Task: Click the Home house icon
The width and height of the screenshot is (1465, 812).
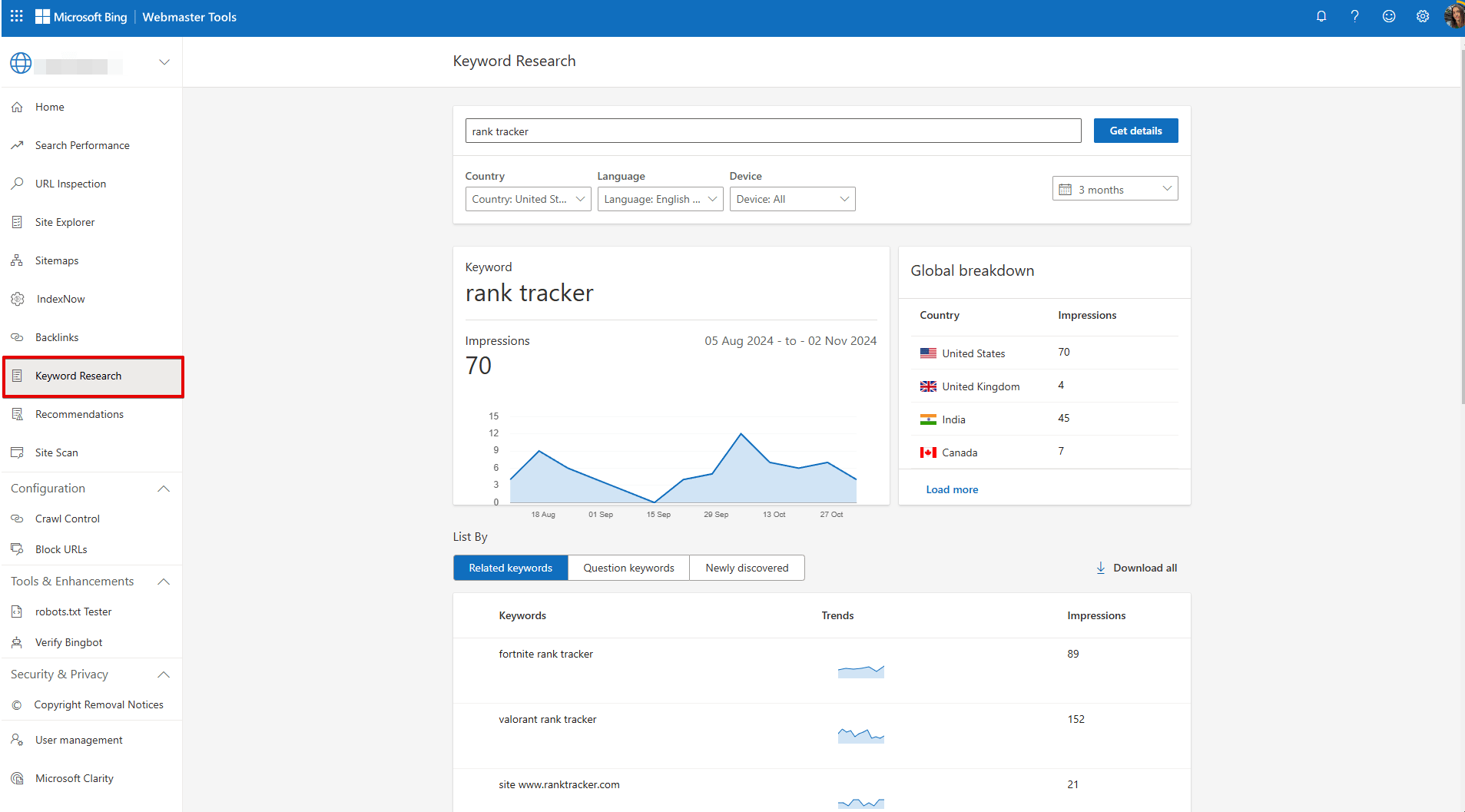Action: click(17, 107)
